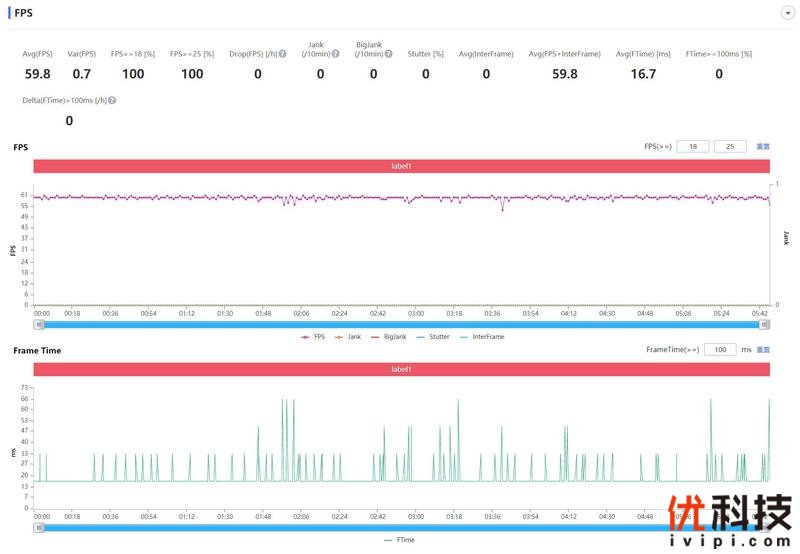Toggle InterFrame series in legend
Viewport: 800px width, 554px height.
point(481,337)
